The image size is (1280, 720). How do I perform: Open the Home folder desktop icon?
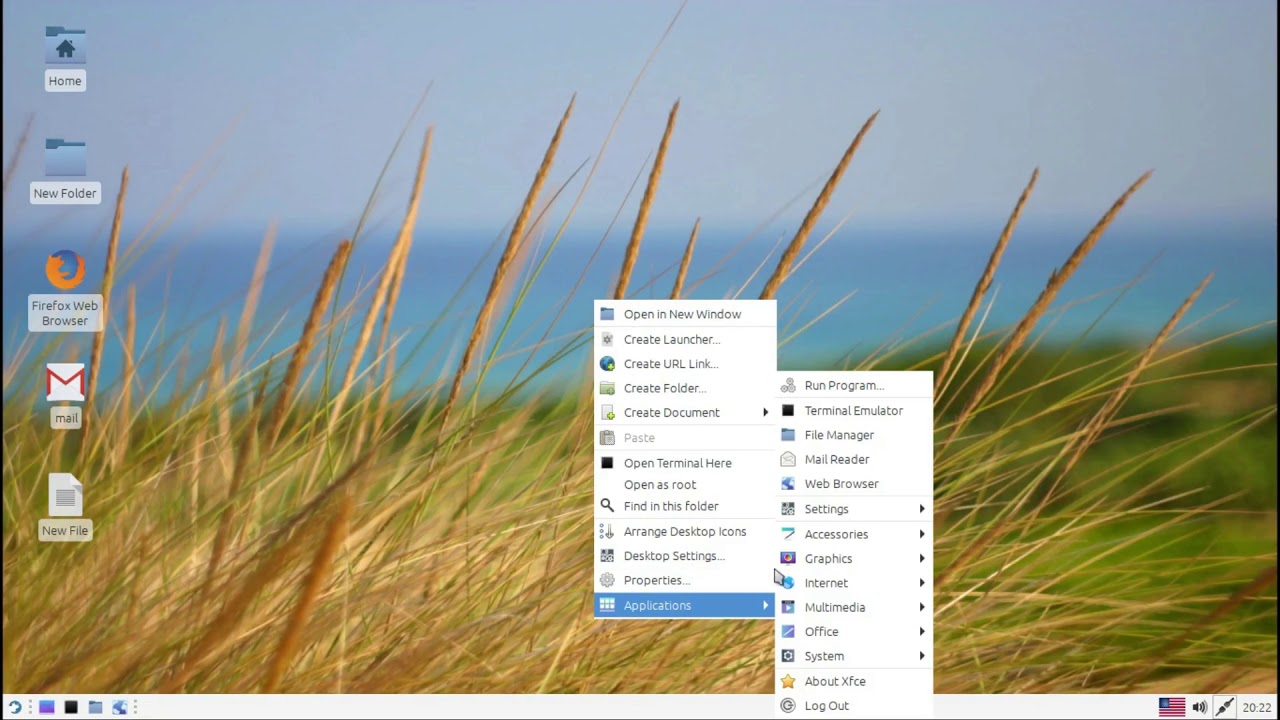[x=65, y=57]
